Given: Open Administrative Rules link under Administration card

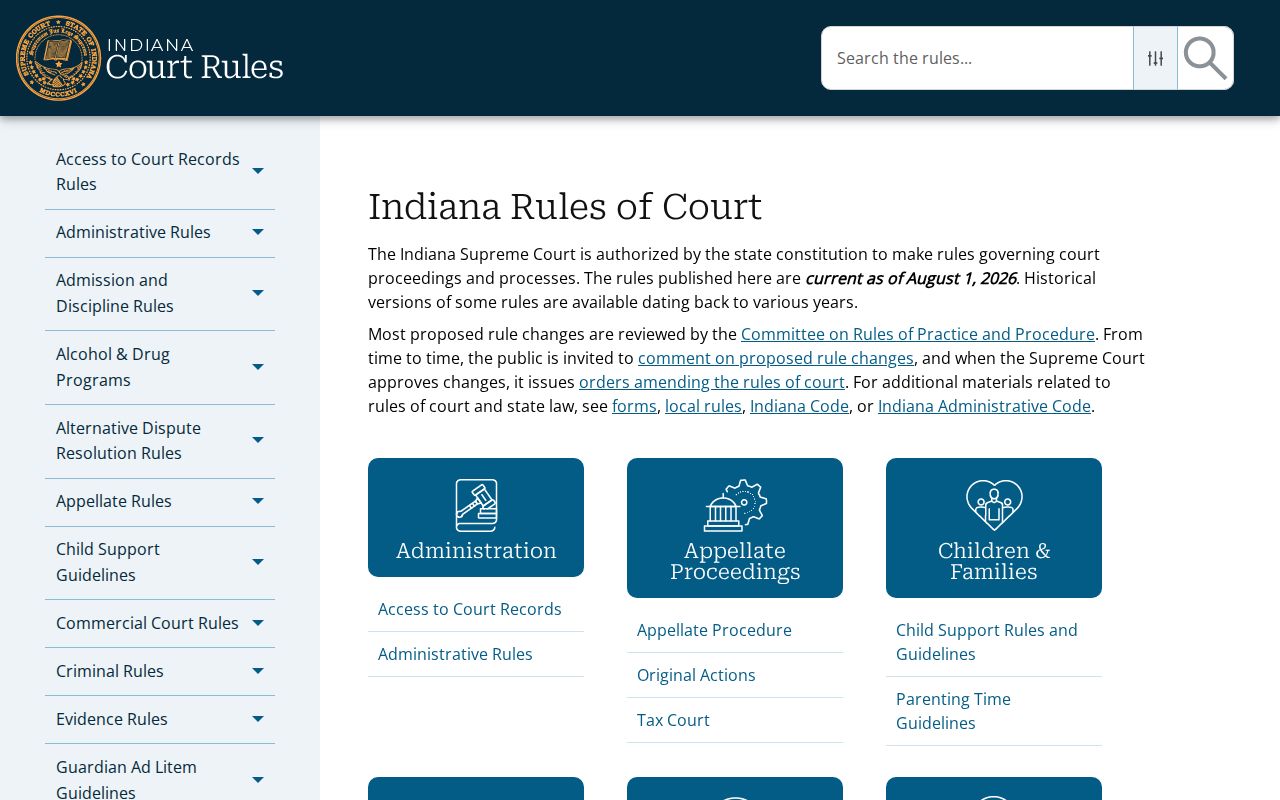Looking at the screenshot, I should coord(455,654).
